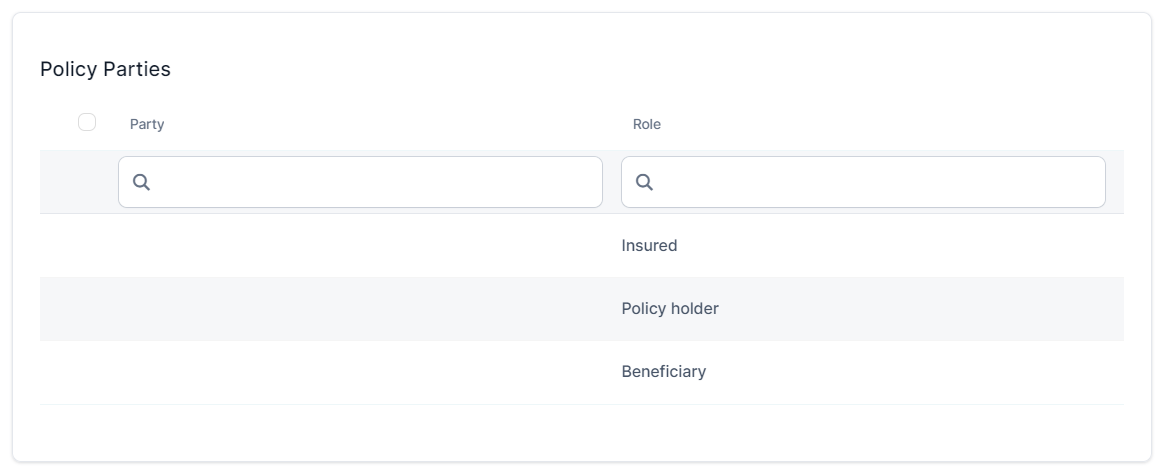The height and width of the screenshot is (475, 1165).
Task: Click the selection cell of the Policy holder row
Action: click(79, 308)
